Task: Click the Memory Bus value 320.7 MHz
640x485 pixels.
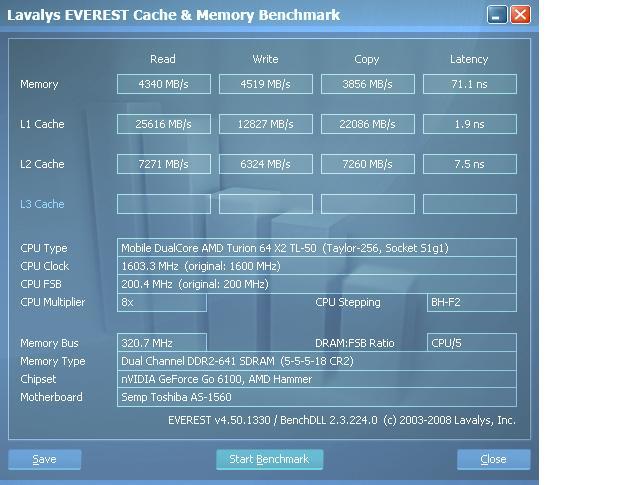Action: pos(162,343)
